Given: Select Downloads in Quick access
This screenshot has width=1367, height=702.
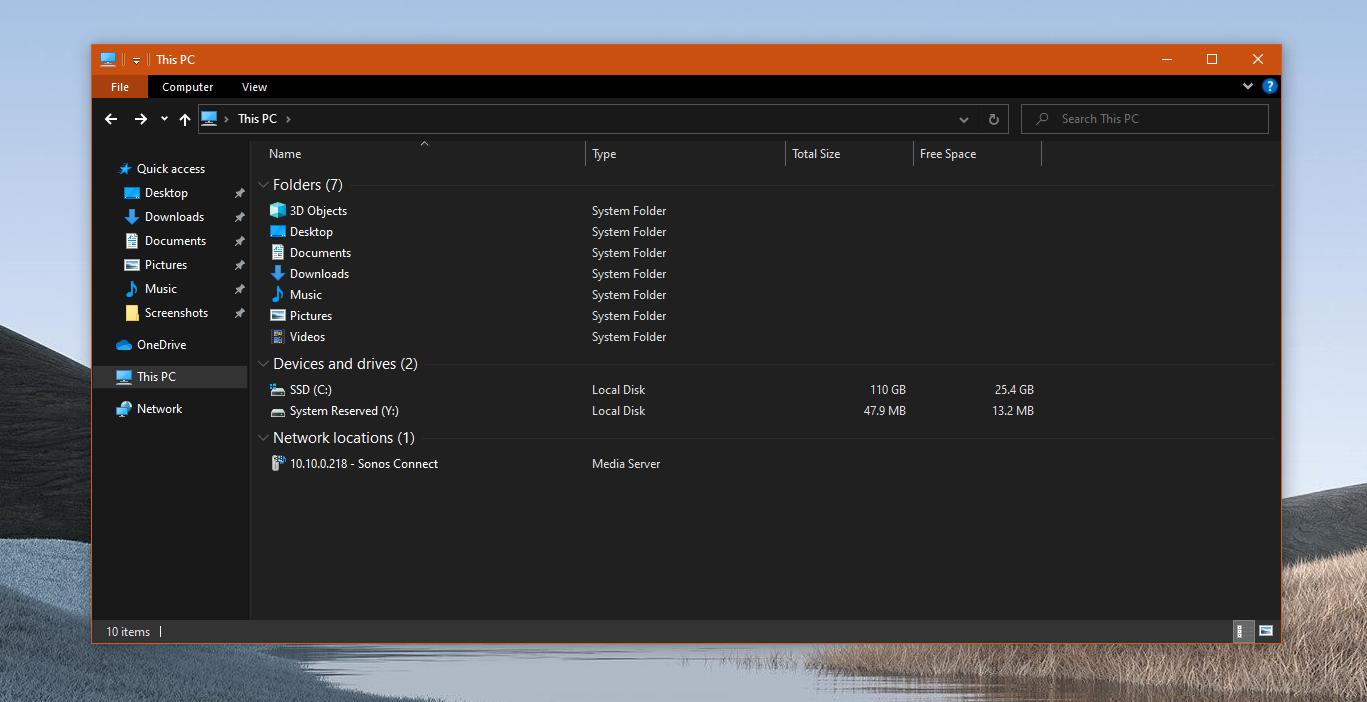Looking at the screenshot, I should (174, 217).
